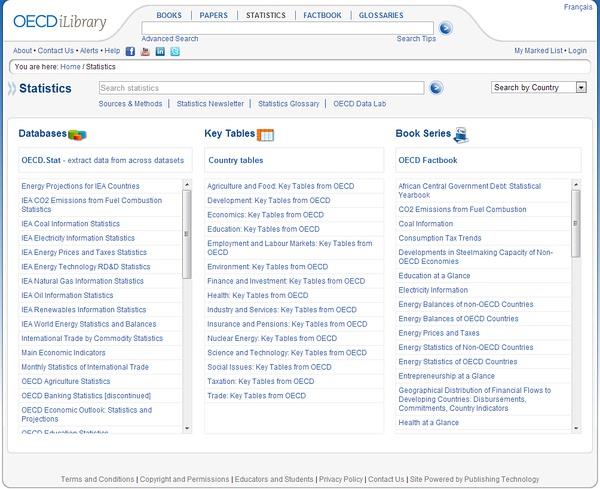600x489 pixels.
Task: Open Country tables
Action: tap(236, 160)
